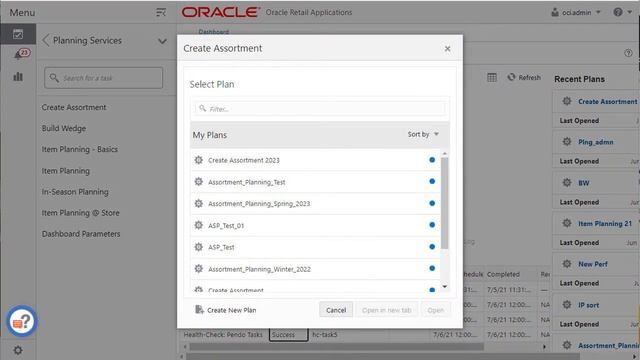This screenshot has width=640, height=360.
Task: Select Item Planning @ Store task
Action: [80, 213]
